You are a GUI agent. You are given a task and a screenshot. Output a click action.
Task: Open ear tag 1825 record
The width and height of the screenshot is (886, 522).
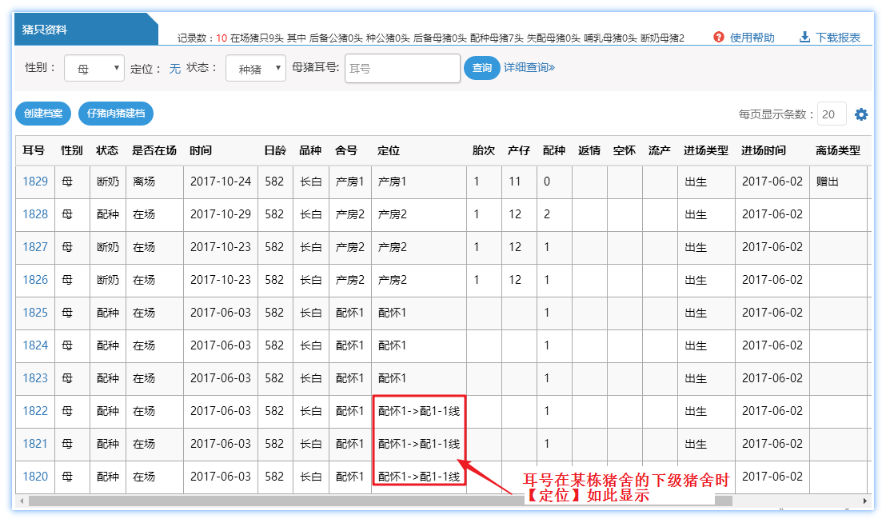click(x=35, y=313)
